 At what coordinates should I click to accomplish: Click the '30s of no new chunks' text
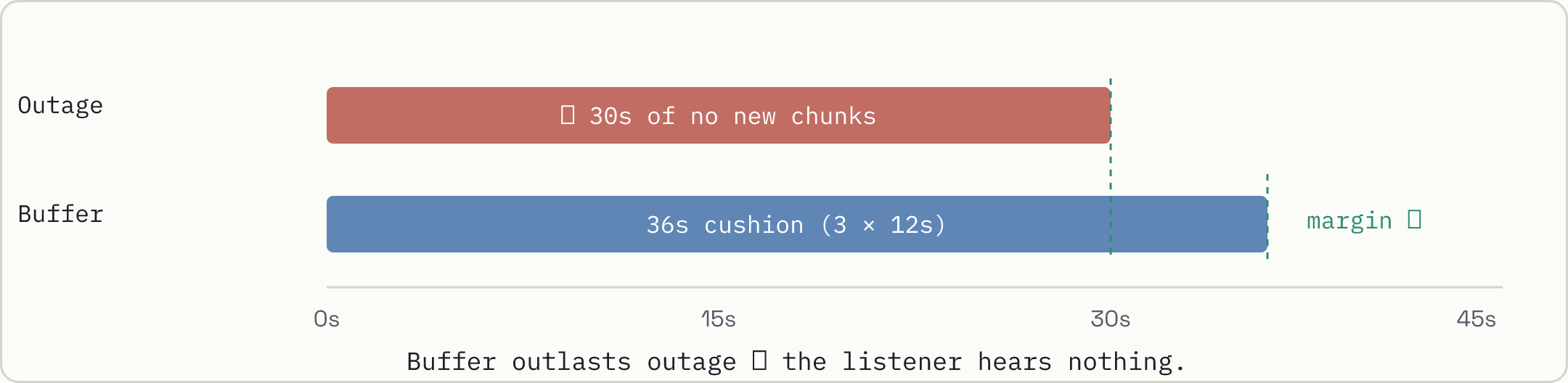pos(732,116)
